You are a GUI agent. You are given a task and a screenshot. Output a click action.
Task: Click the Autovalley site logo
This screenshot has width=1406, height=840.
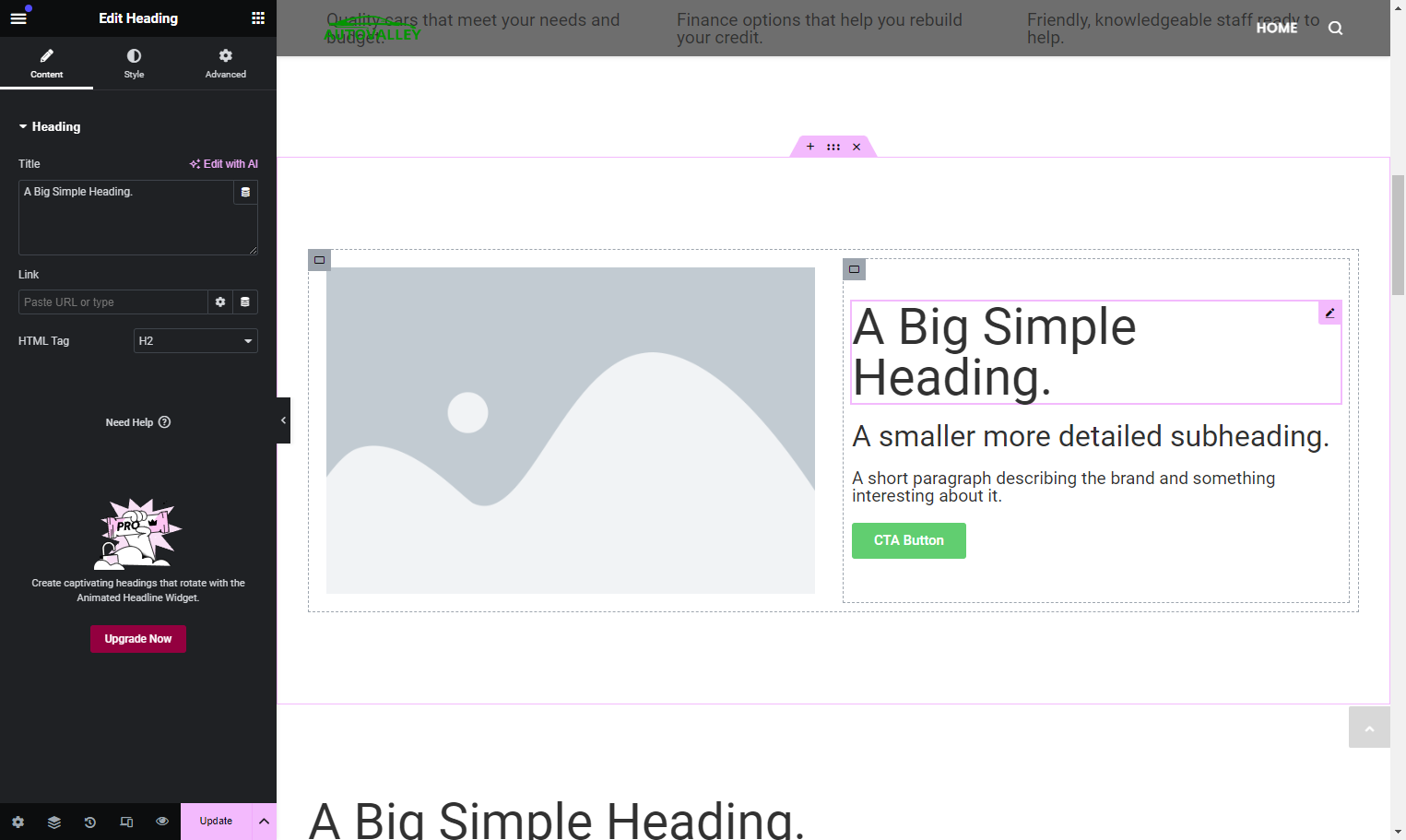pos(372,30)
